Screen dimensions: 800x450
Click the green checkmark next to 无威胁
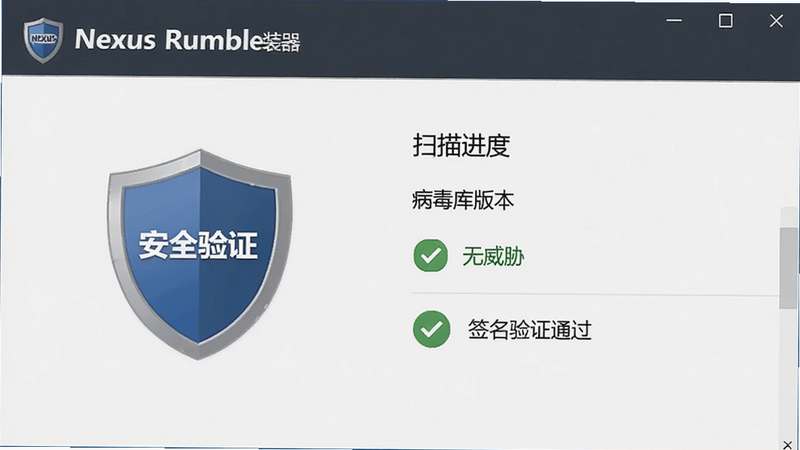[431, 256]
